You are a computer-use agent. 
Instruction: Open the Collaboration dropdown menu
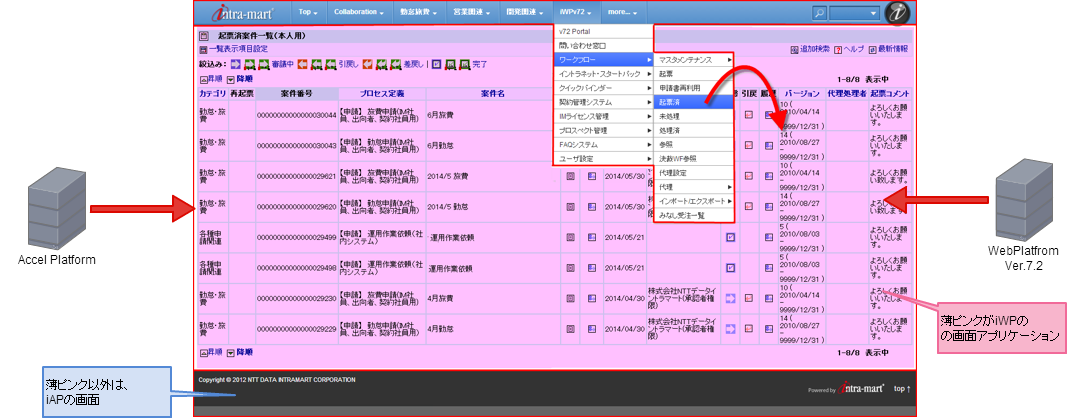click(x=359, y=12)
